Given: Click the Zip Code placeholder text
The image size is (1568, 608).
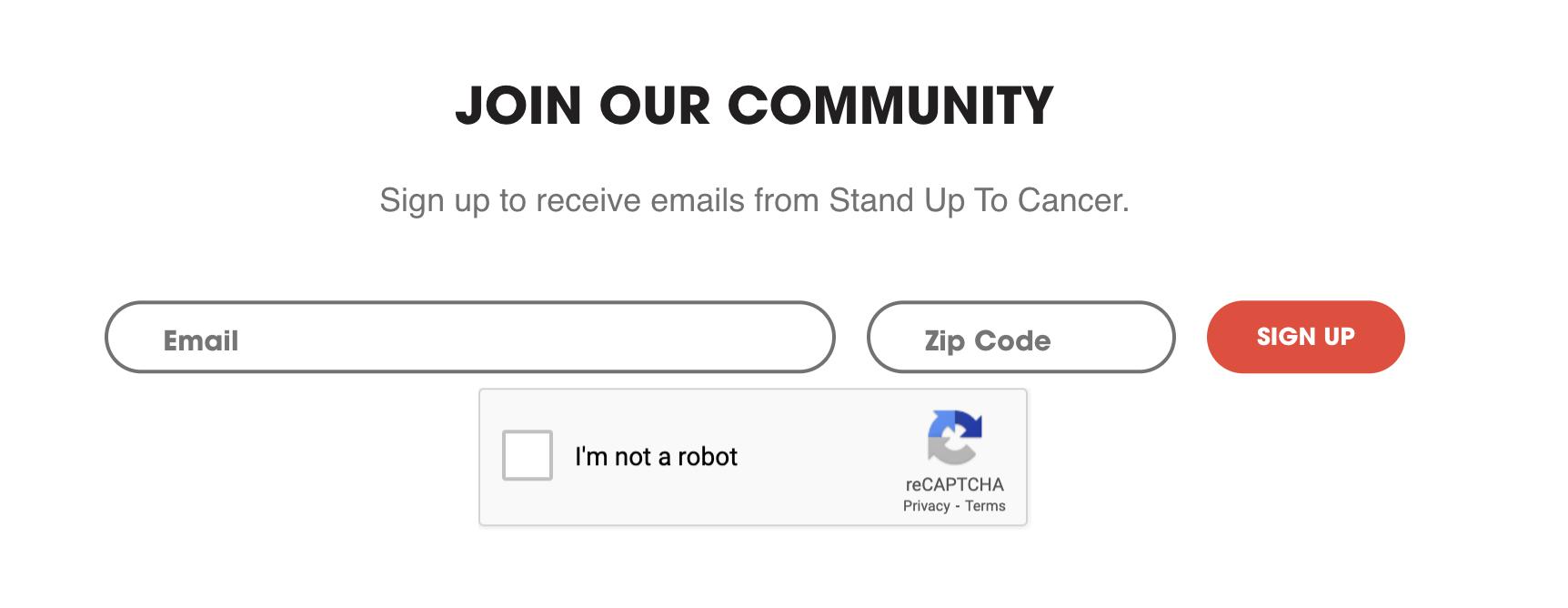Looking at the screenshot, I should click(988, 340).
